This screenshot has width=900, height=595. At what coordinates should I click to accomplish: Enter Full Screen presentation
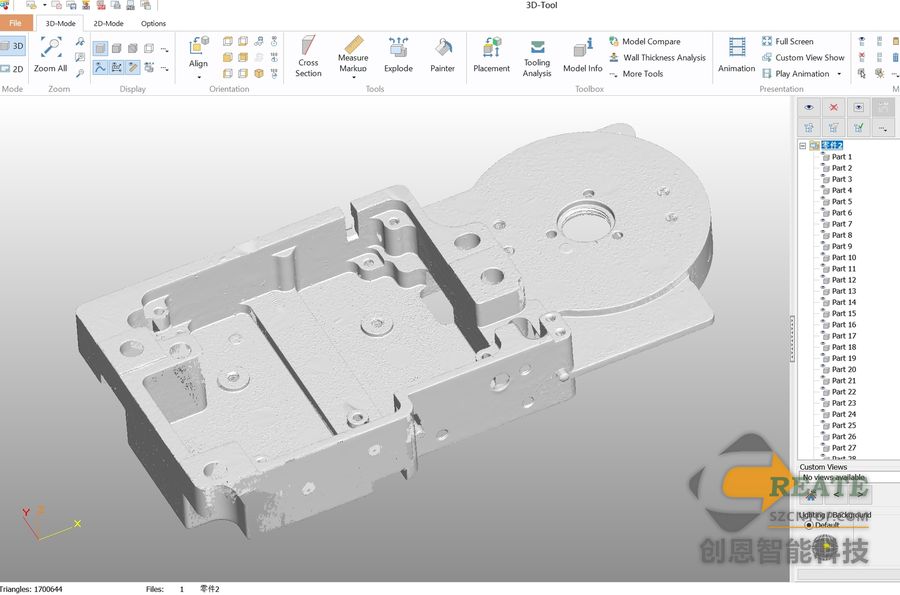788,41
